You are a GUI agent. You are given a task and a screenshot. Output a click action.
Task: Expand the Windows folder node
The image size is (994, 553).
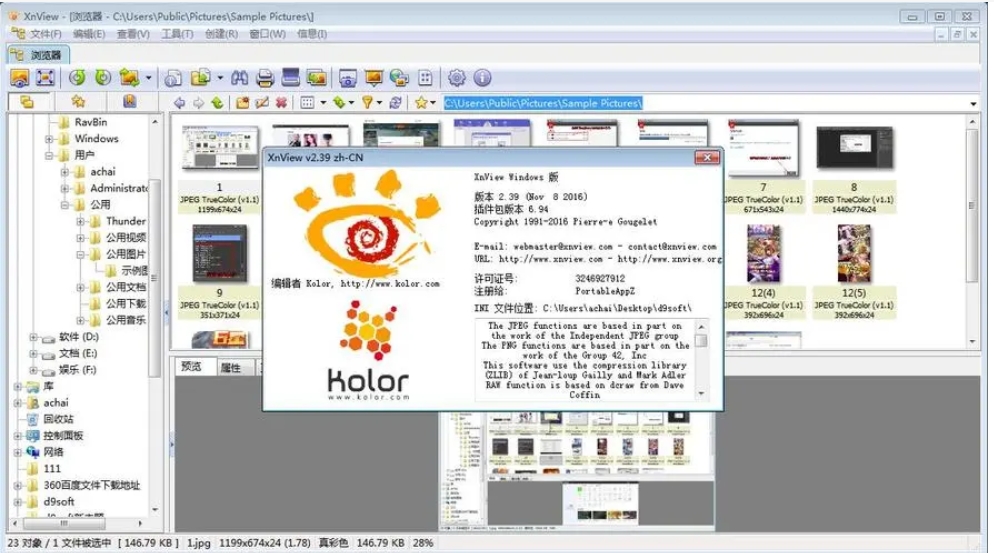(x=49, y=139)
